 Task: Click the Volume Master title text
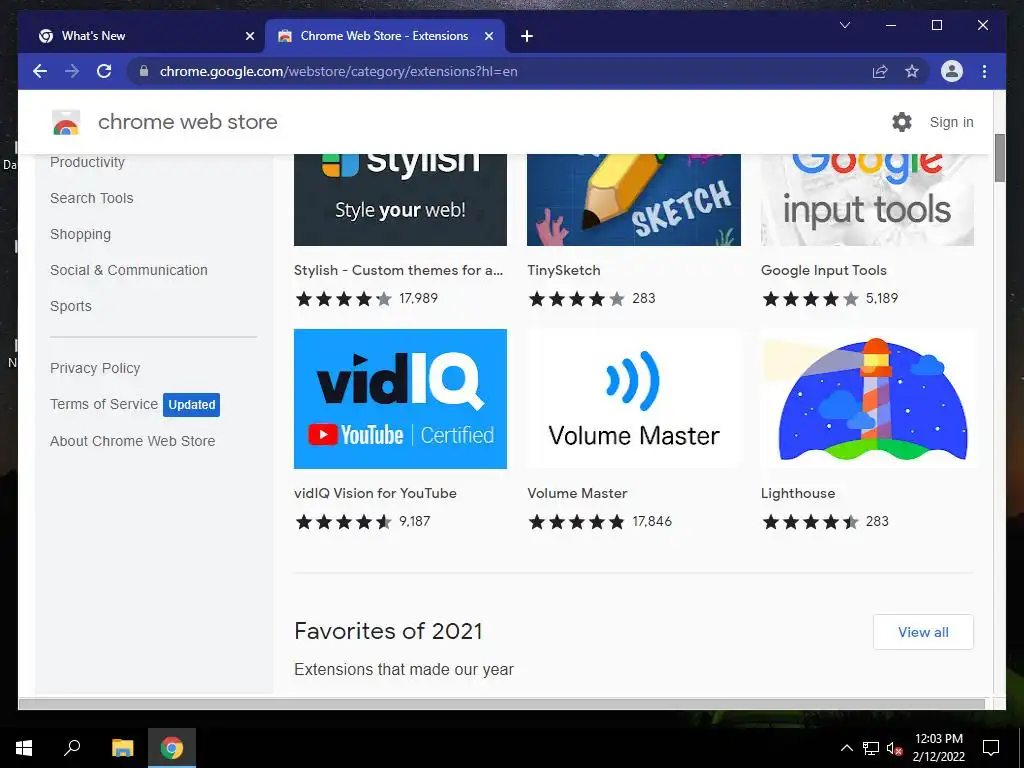[x=577, y=493]
